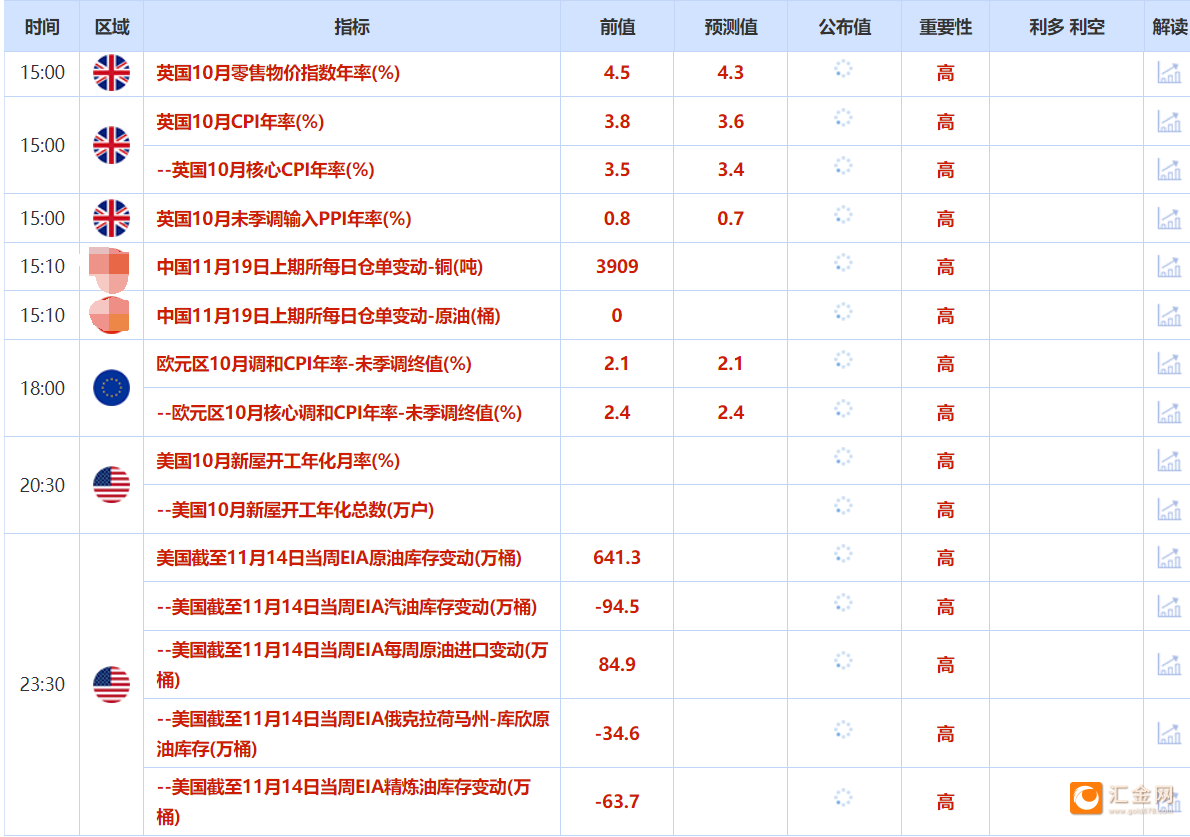Open the chart icon for 新屋开工年化总数 row

(x=1167, y=509)
